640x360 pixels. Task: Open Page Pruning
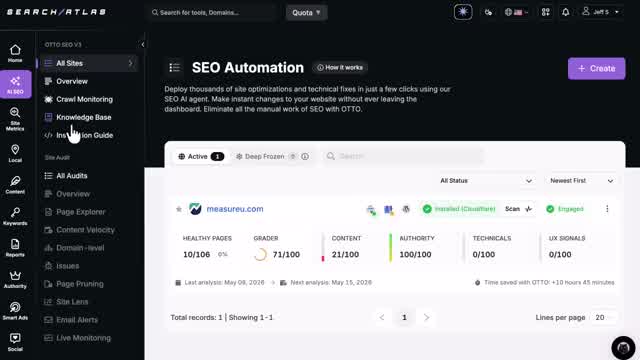tap(80, 284)
